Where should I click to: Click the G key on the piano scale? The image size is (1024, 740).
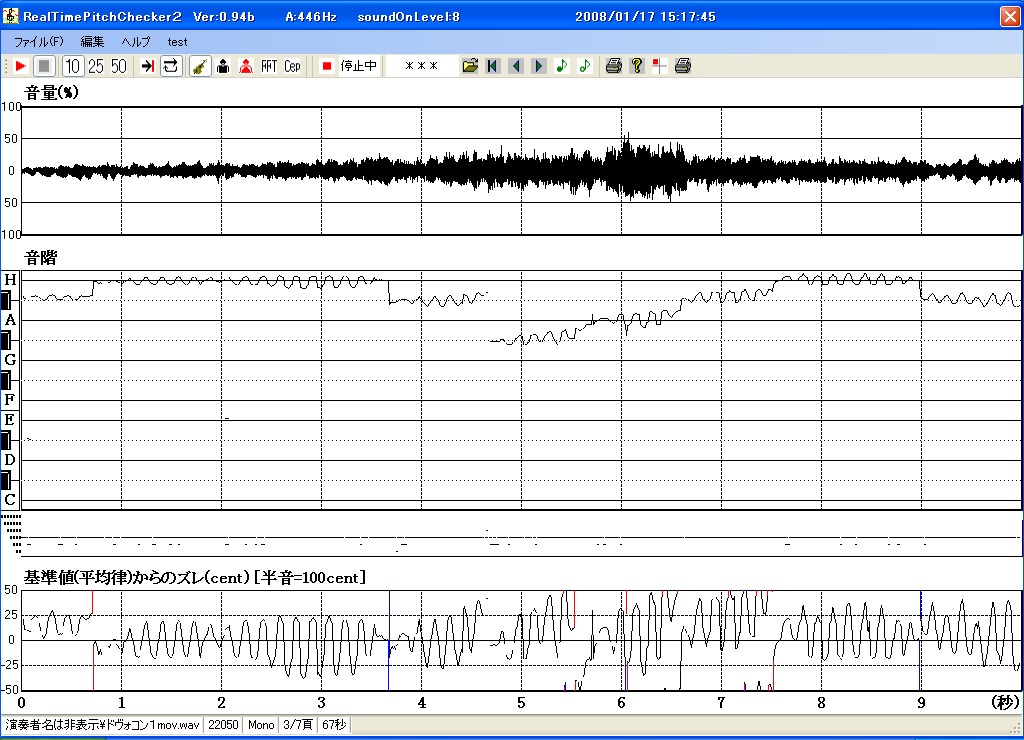10,360
